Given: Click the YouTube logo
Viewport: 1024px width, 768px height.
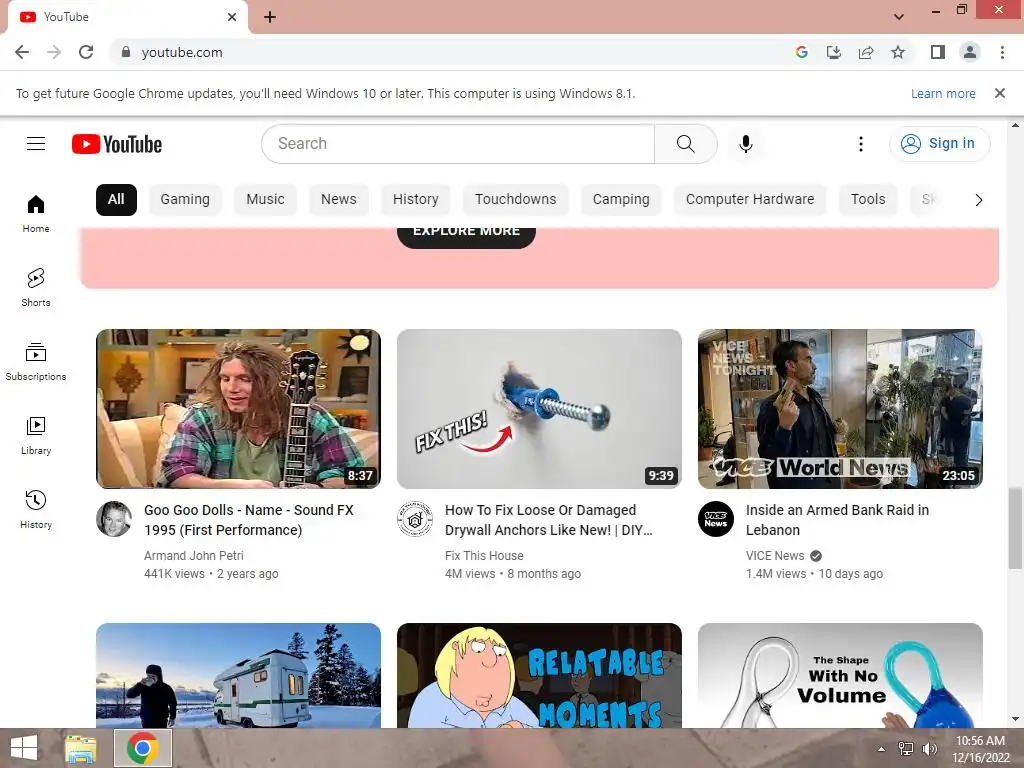Looking at the screenshot, I should pyautogui.click(x=117, y=144).
